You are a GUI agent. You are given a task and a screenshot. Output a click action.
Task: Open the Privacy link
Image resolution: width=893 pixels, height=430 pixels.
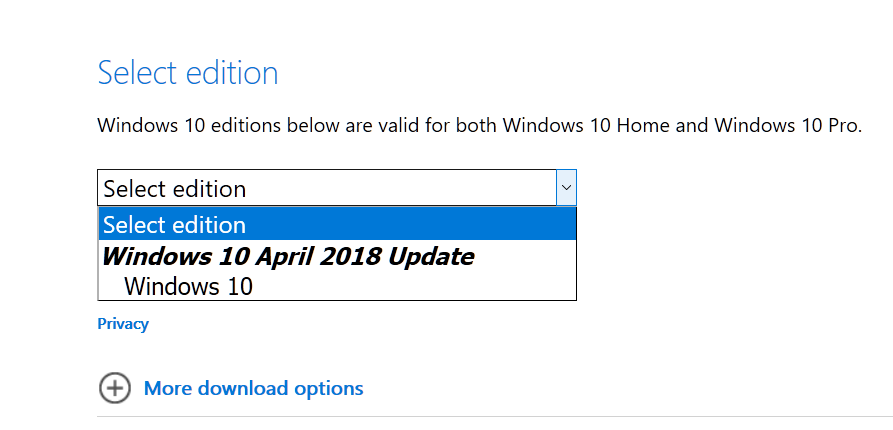click(123, 323)
